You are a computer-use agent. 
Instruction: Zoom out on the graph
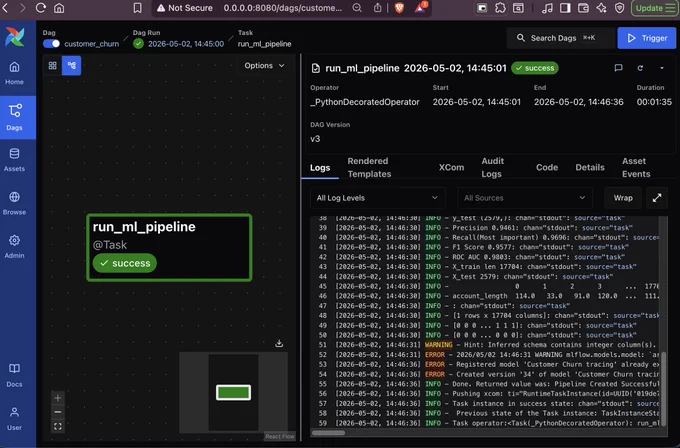click(58, 412)
